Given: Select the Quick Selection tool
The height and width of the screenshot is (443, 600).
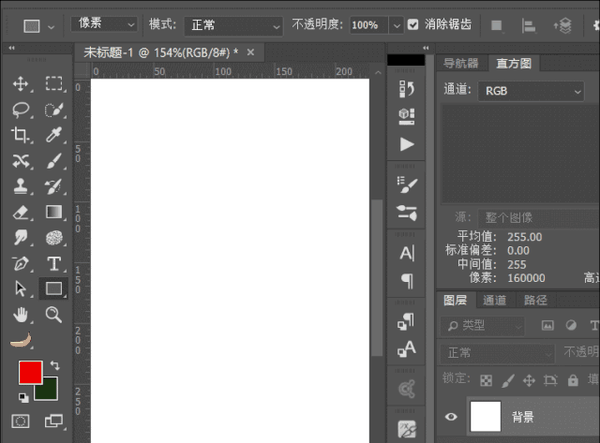Looking at the screenshot, I should tap(54, 109).
